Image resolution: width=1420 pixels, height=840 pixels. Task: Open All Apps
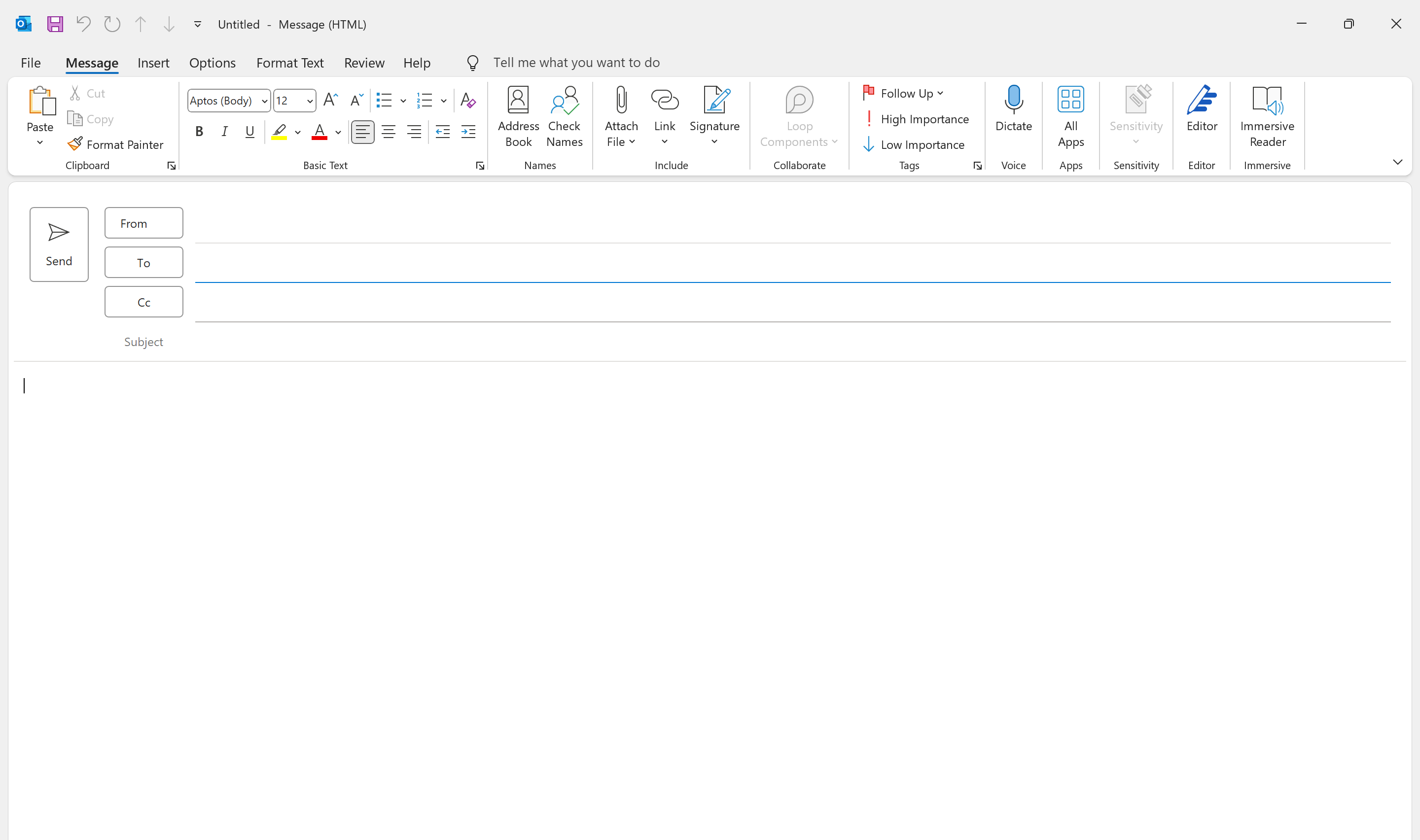pos(1070,117)
